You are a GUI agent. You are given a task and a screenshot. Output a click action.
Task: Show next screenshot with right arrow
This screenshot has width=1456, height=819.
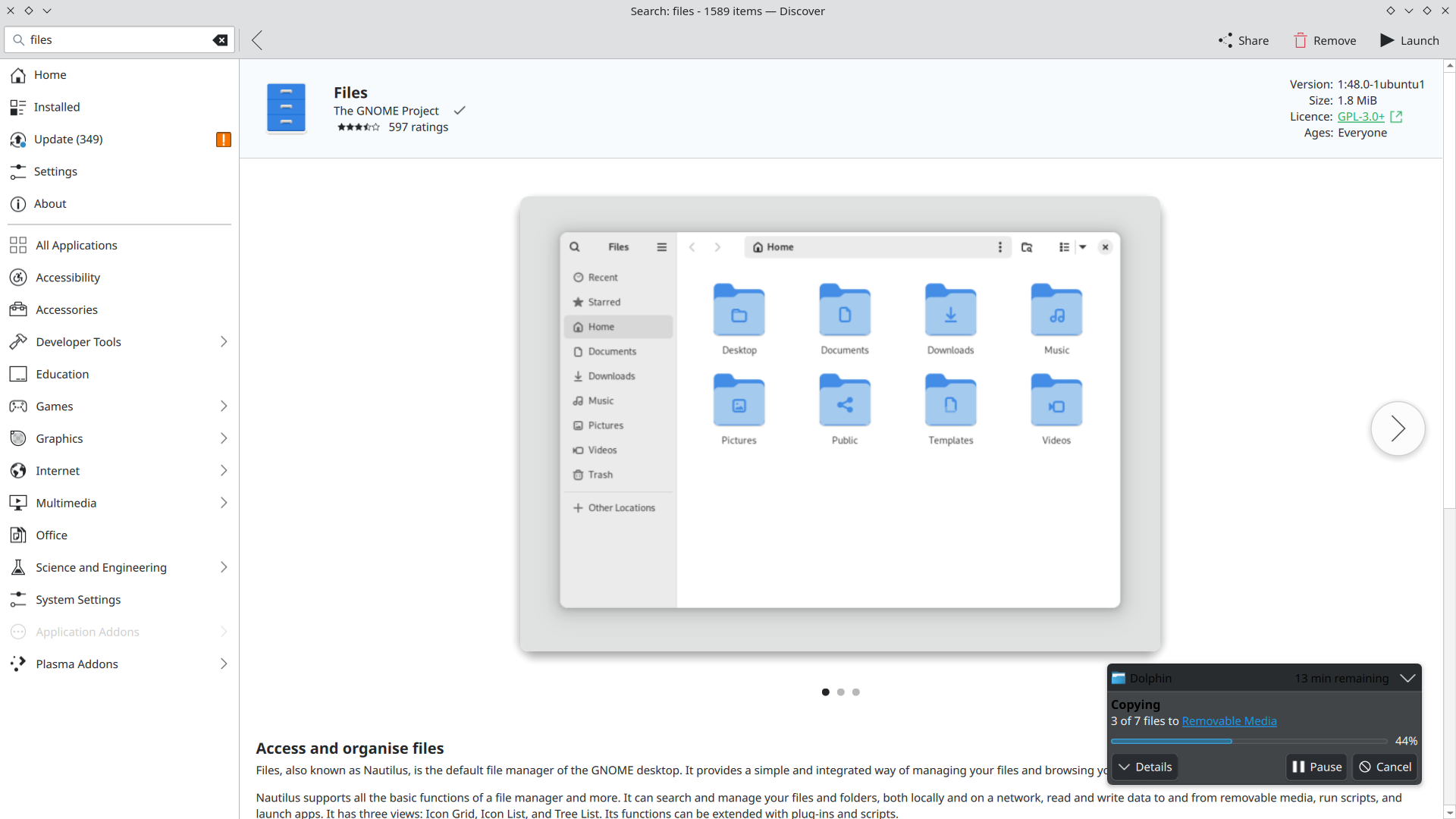(x=1397, y=428)
